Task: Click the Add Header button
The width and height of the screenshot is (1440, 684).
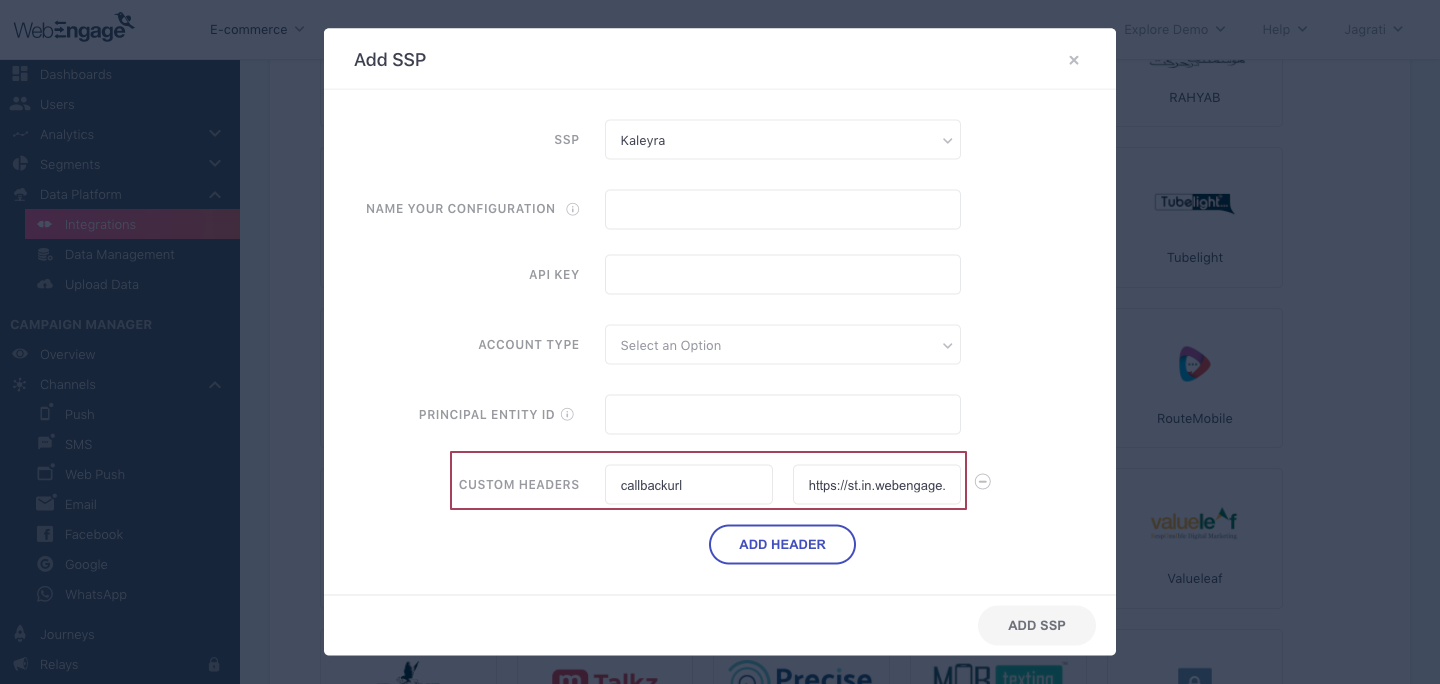Action: tap(782, 544)
